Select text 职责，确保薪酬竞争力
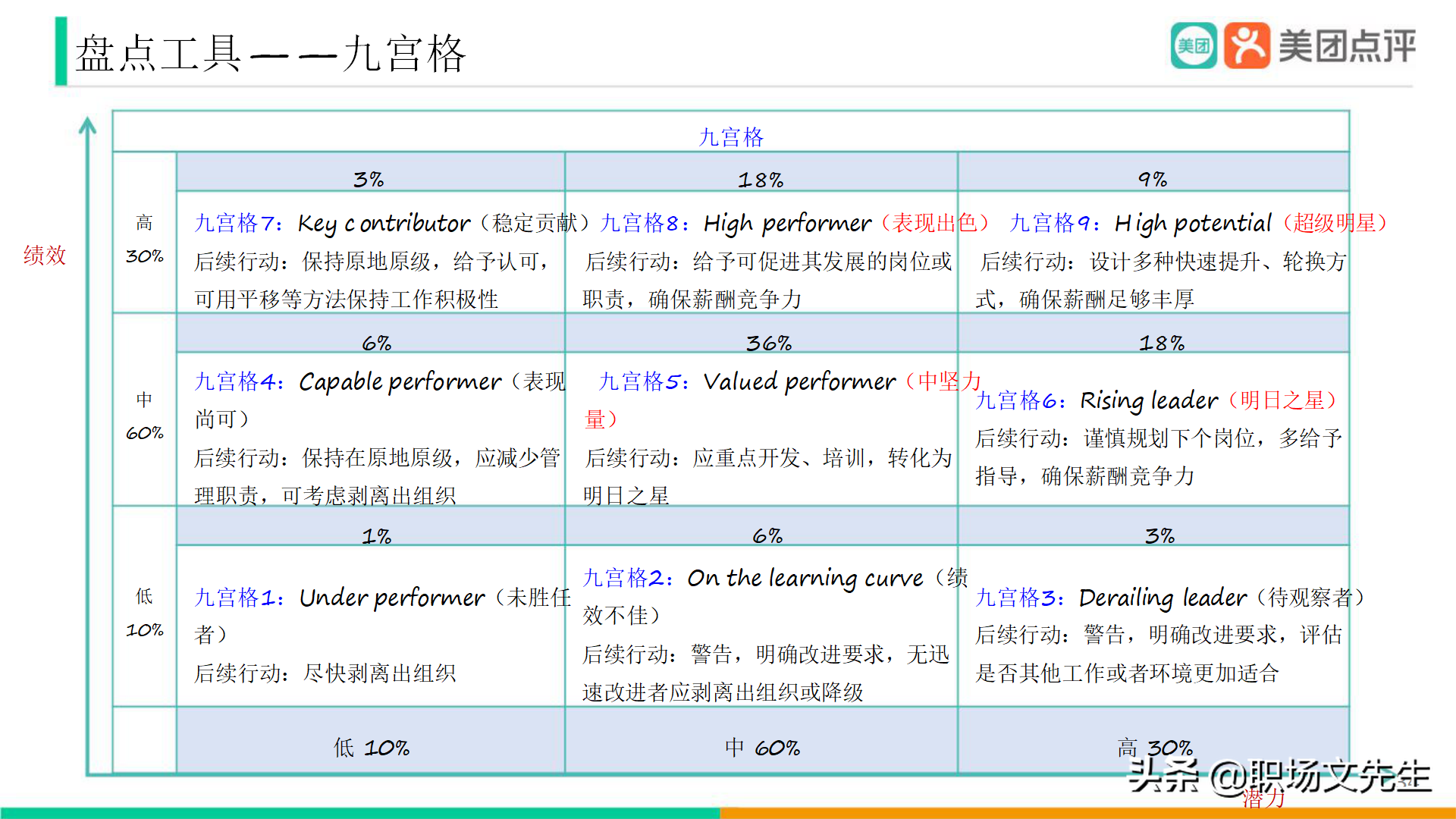The image size is (1456, 819). 692,299
